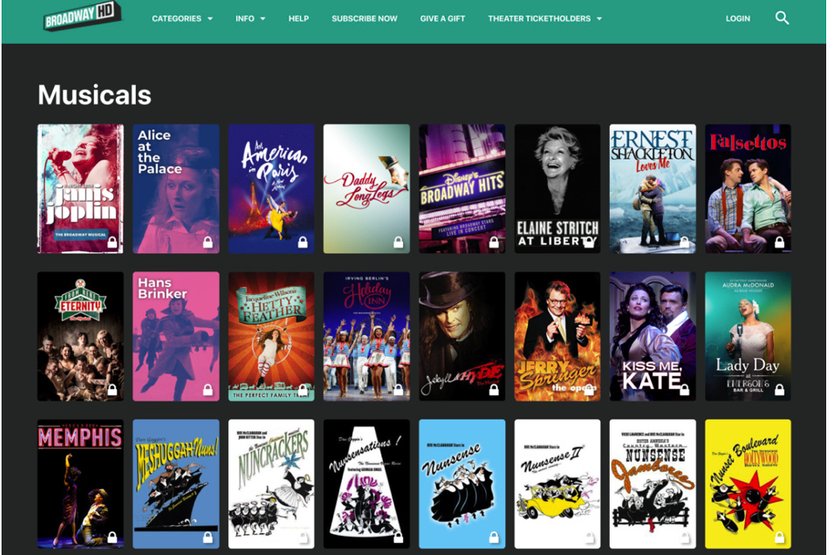Click the lock icon on Lady Day
833x555 pixels.
[779, 390]
